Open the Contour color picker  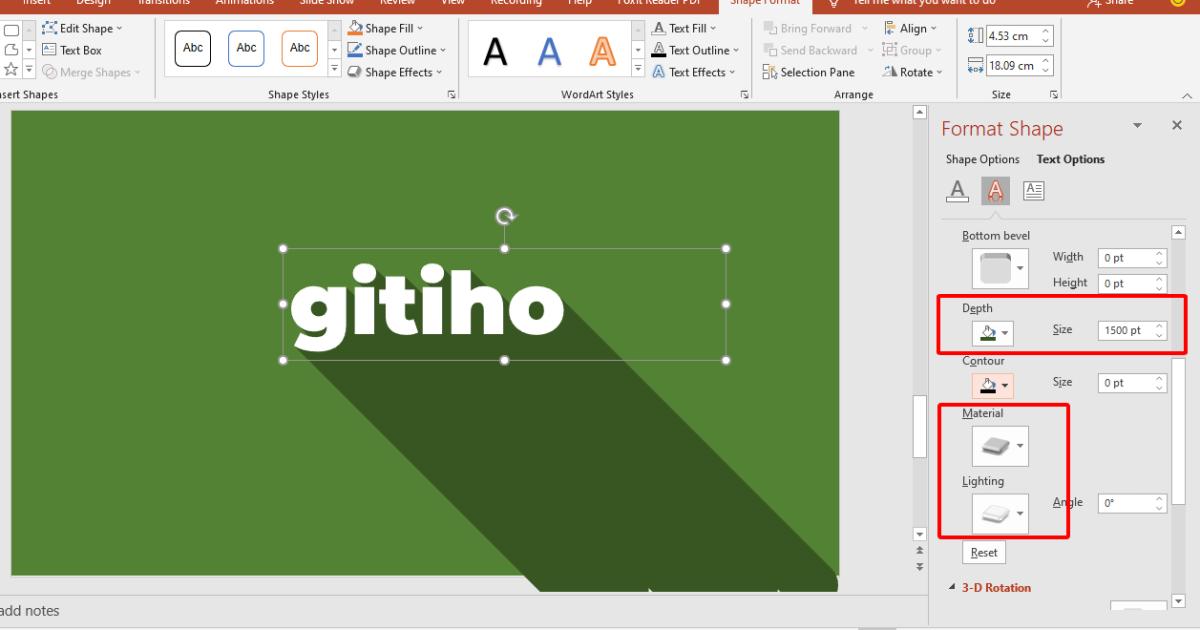pyautogui.click(x=992, y=385)
